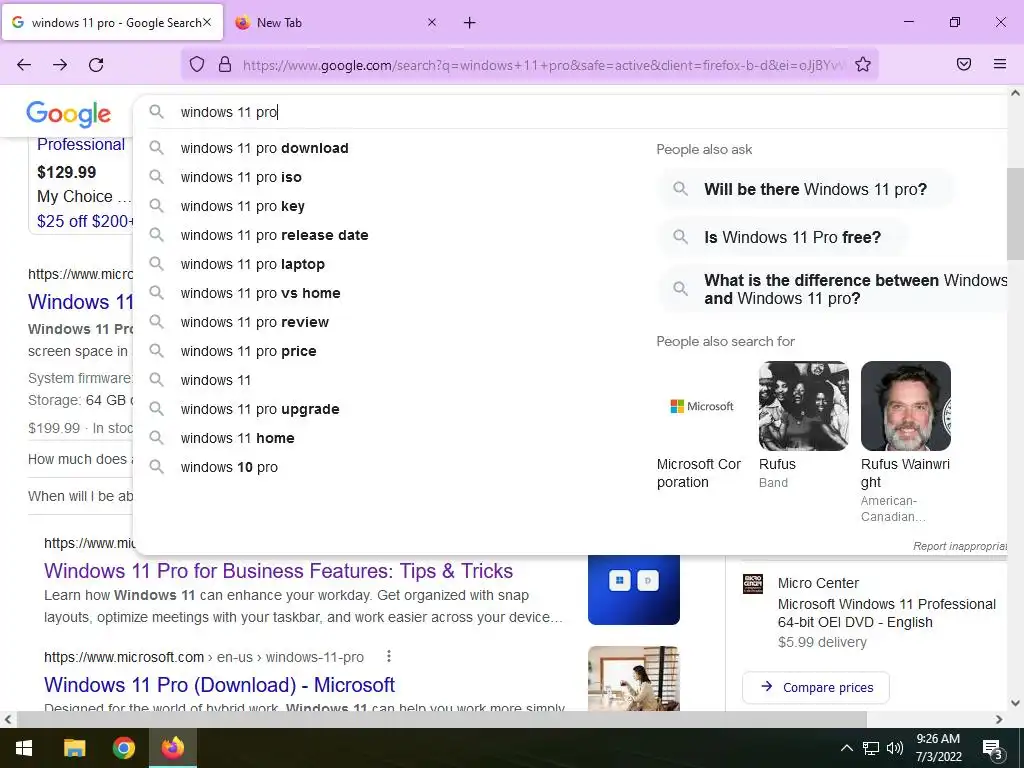Click the Micro Center store logo

pyautogui.click(x=753, y=584)
